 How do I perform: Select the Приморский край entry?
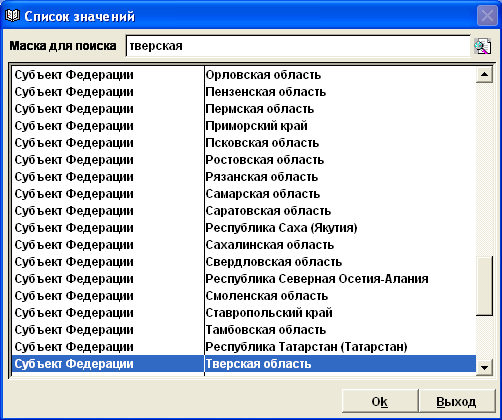[x=244, y=126]
